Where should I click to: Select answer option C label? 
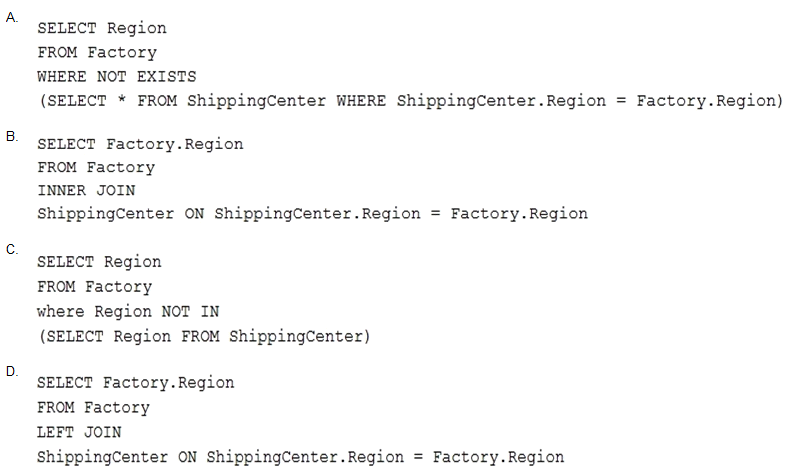pos(12,250)
